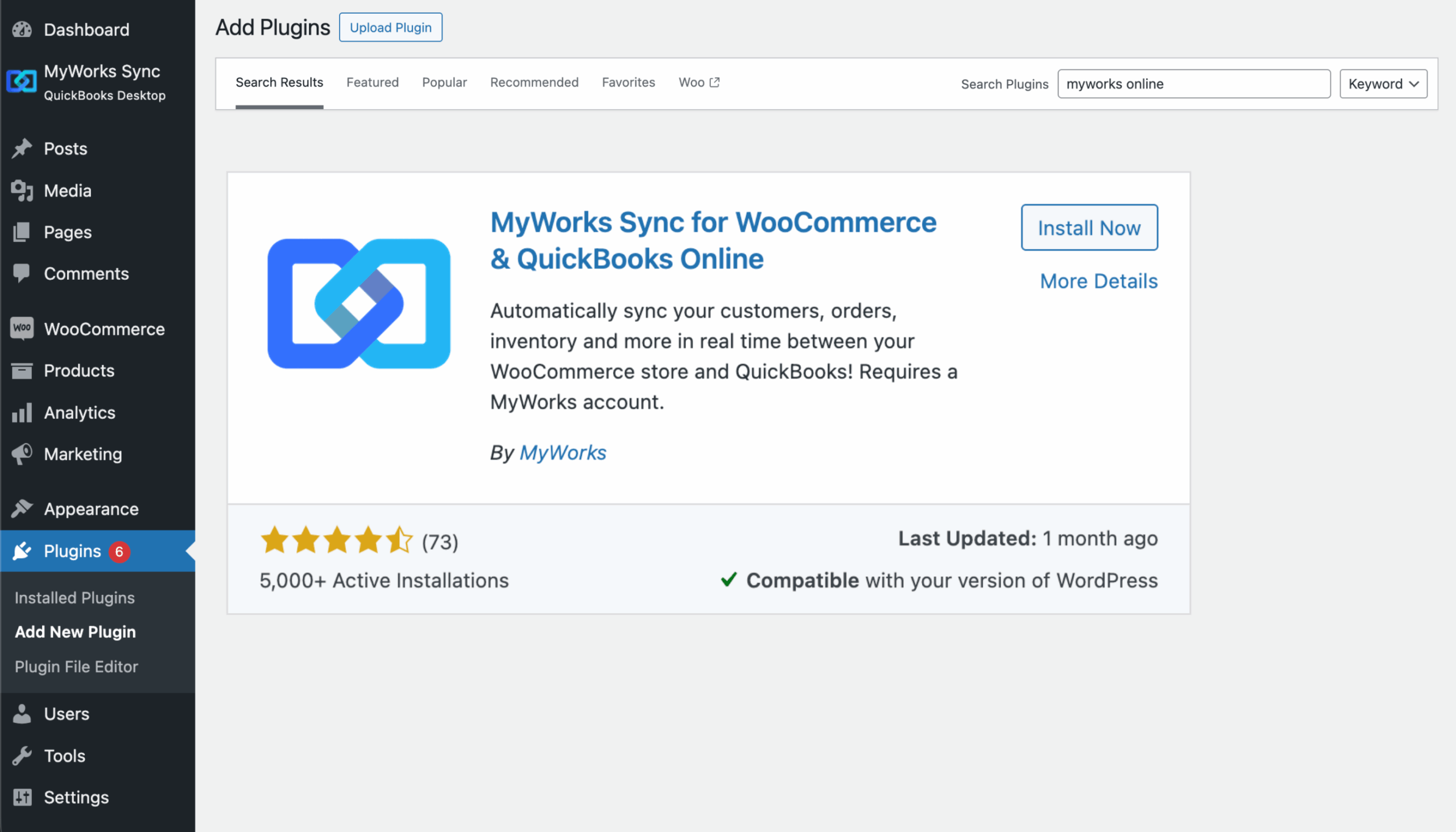Open Settings using the gear icon
This screenshot has width=1456, height=832.
[x=22, y=797]
